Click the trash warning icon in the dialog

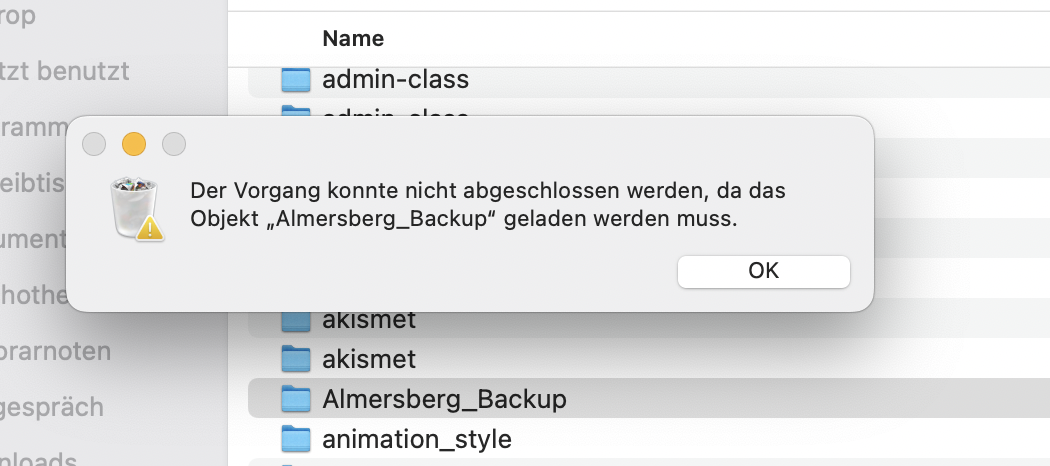tap(136, 207)
